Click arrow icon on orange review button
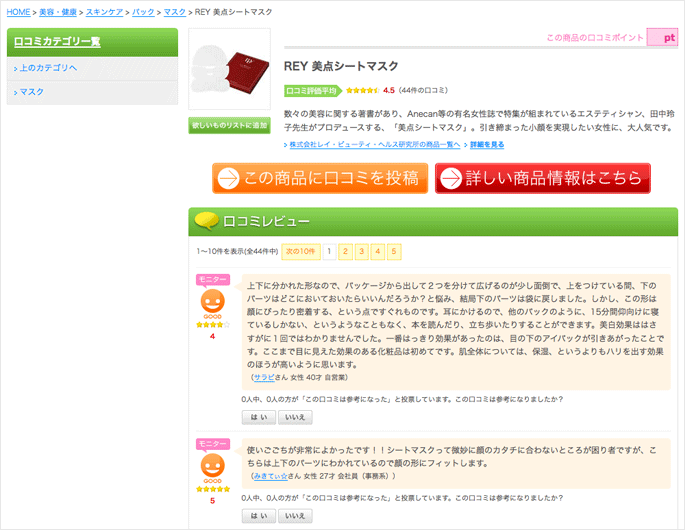The image size is (685, 530). (x=228, y=178)
